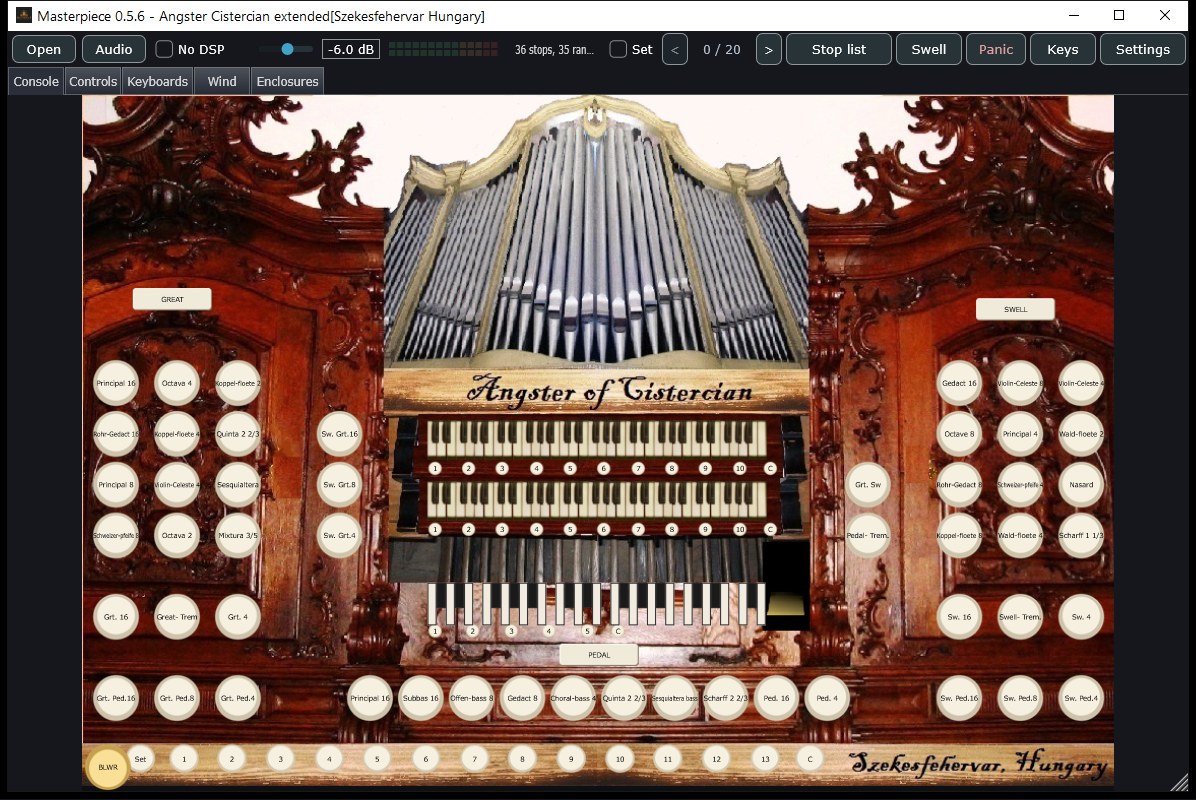1196x800 pixels.
Task: Adjust the master volume slider handle
Action: coord(288,49)
